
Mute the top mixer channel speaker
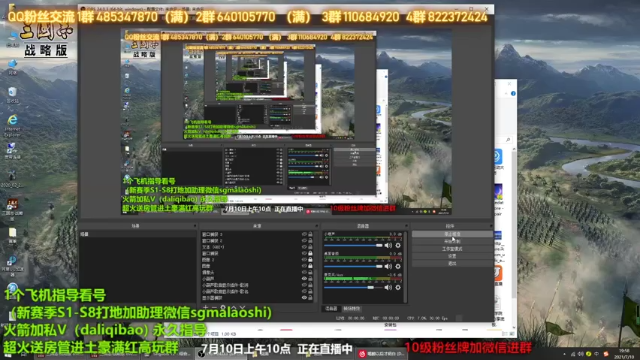388,245
